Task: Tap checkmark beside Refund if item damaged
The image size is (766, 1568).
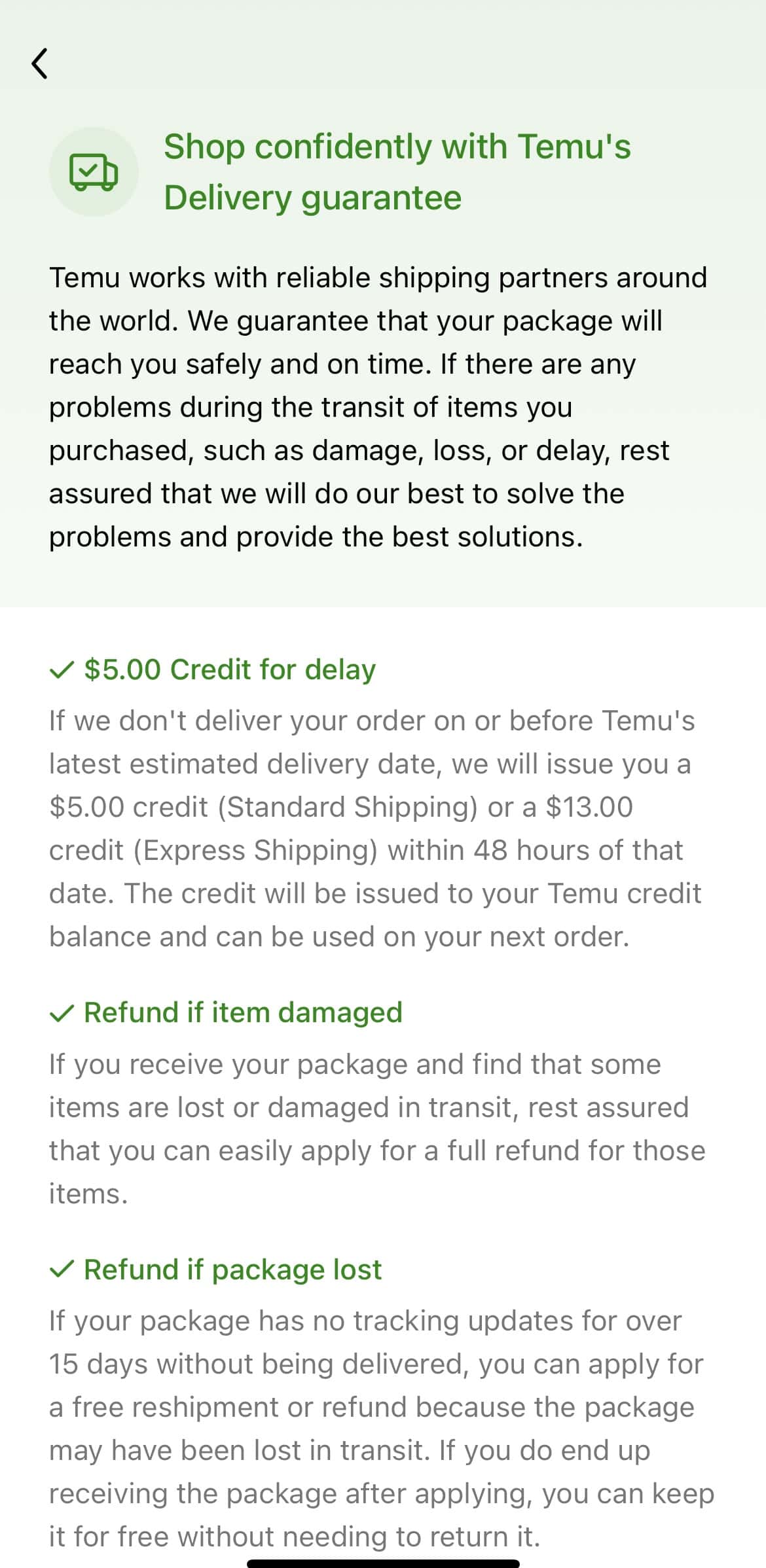Action: pyautogui.click(x=62, y=1013)
